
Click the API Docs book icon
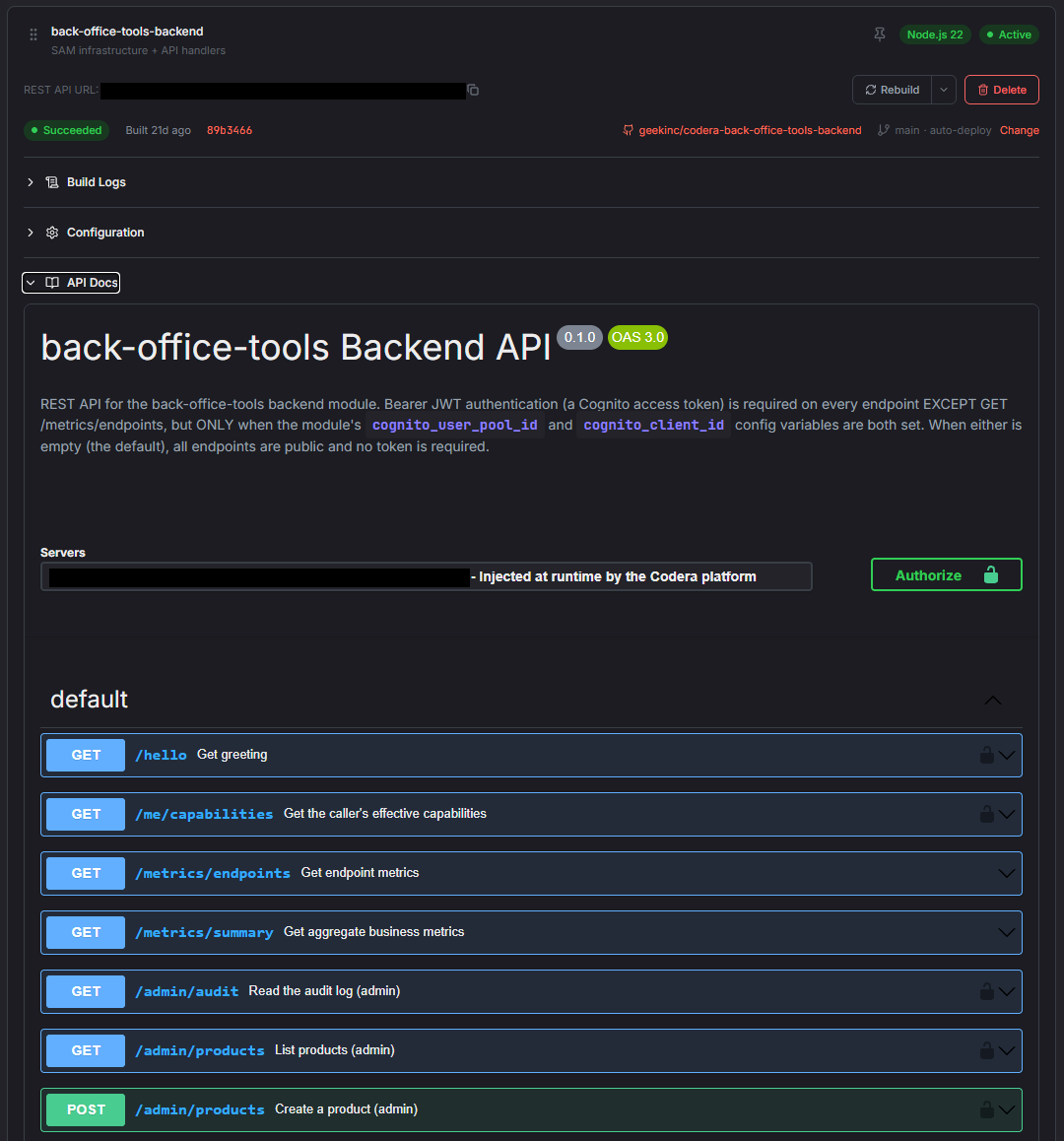[52, 283]
